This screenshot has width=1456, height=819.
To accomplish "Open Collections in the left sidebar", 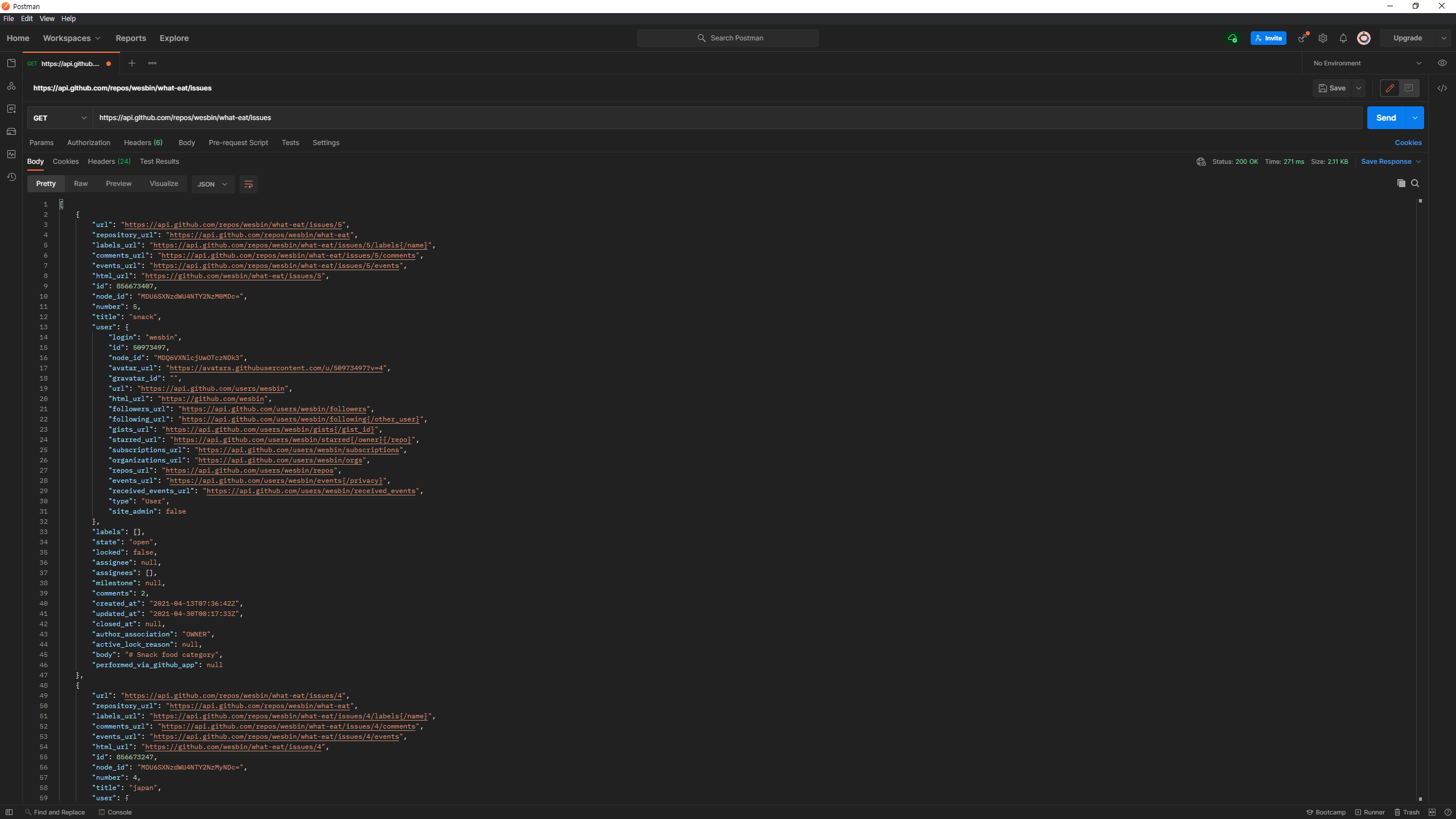I will coord(11,63).
